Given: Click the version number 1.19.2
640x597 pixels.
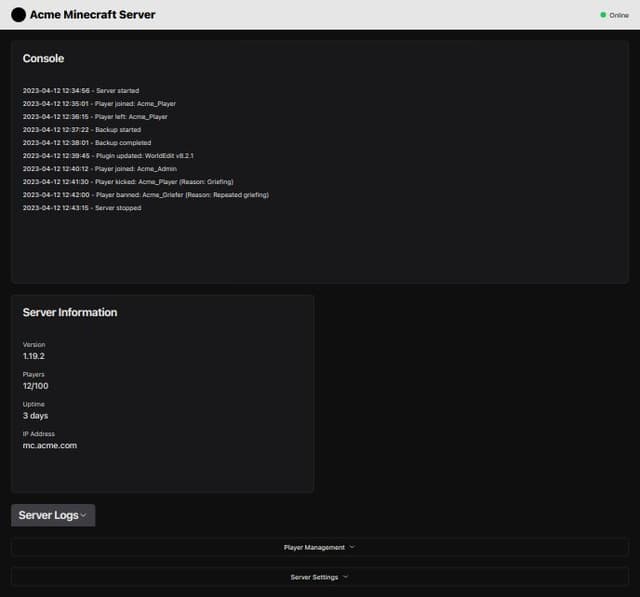Looking at the screenshot, I should [x=34, y=355].
